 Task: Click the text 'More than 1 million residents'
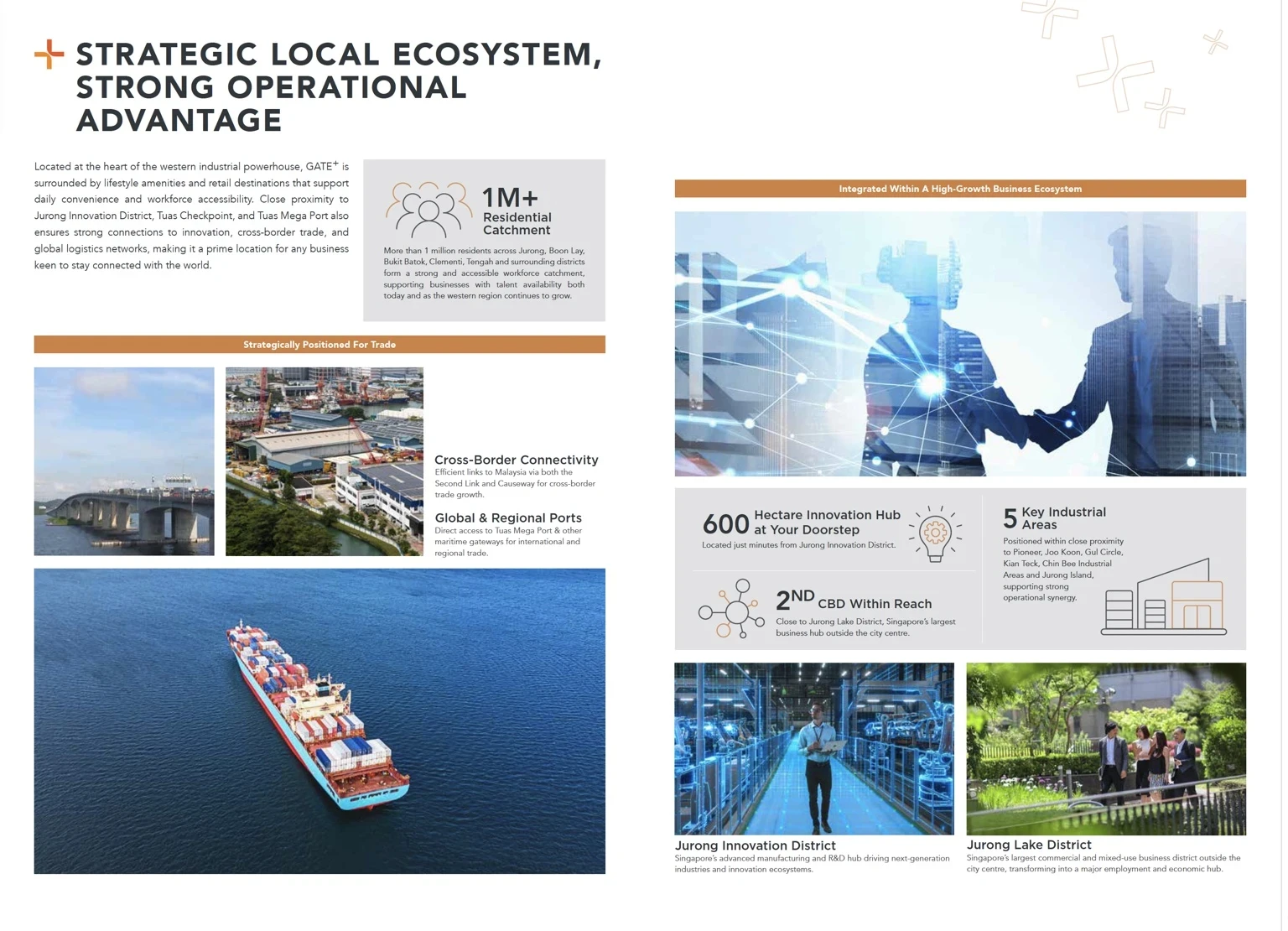(x=484, y=273)
